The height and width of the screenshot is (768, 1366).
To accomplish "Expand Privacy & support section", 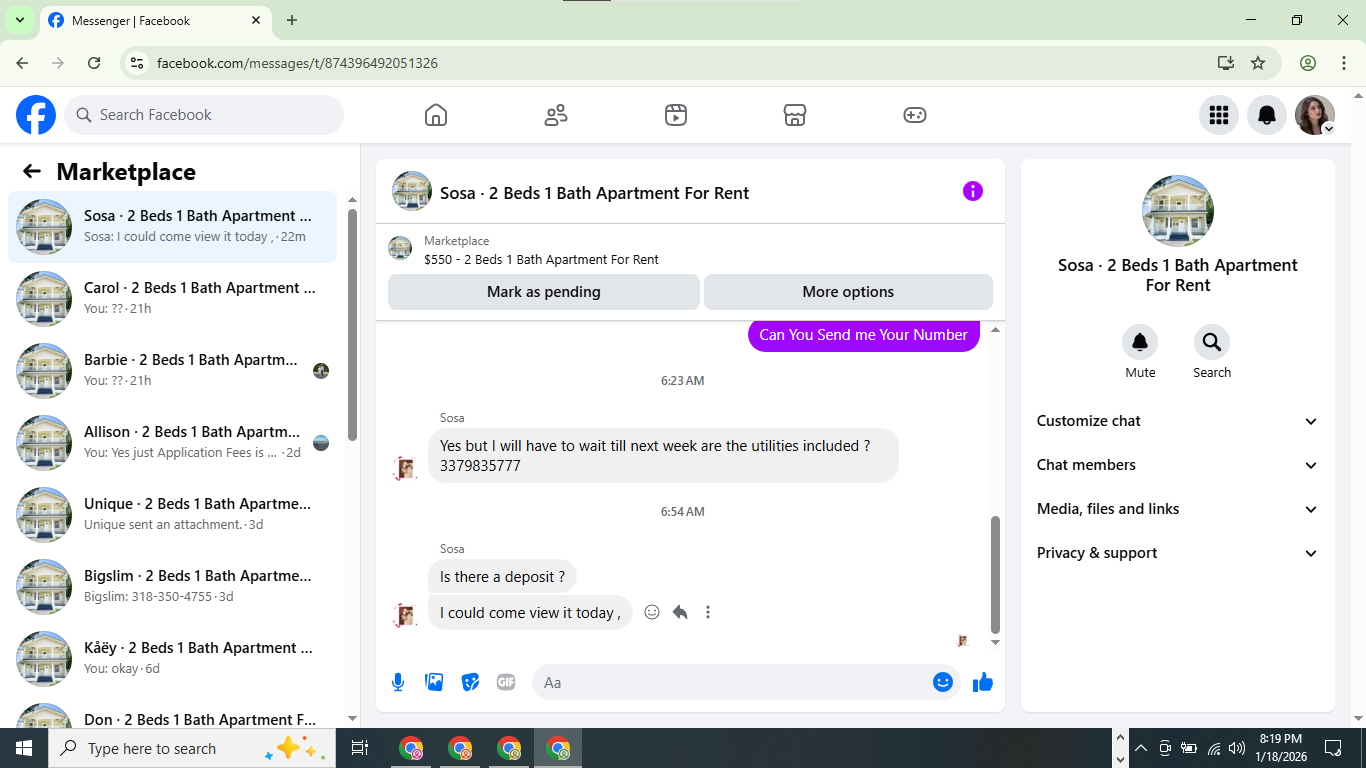I will (1178, 553).
